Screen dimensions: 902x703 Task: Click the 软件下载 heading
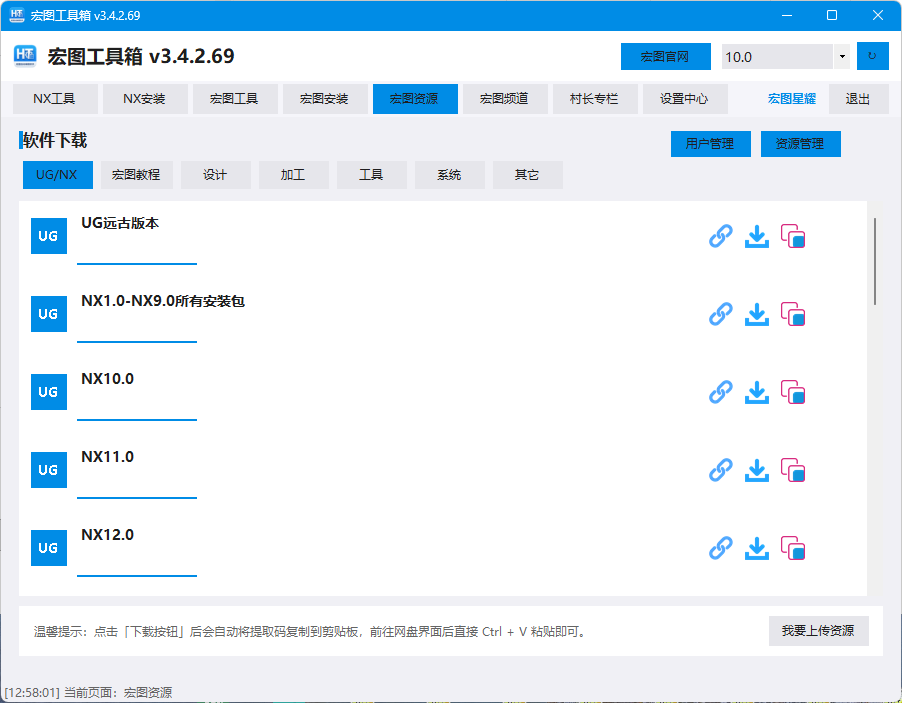[55, 140]
